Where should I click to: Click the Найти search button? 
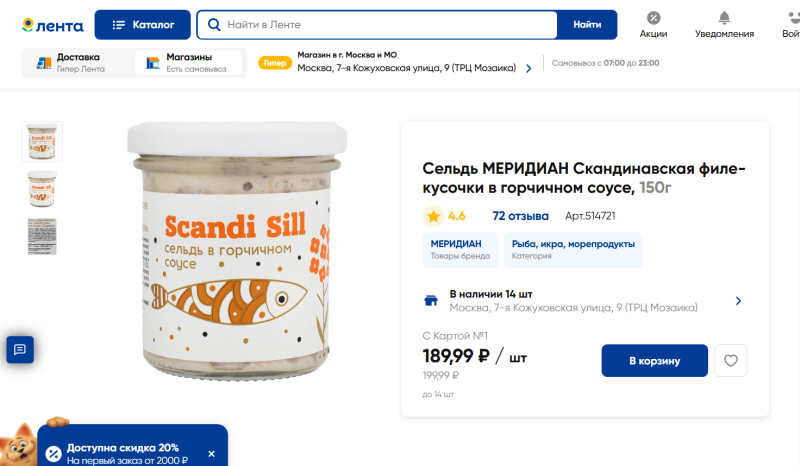[x=587, y=24]
